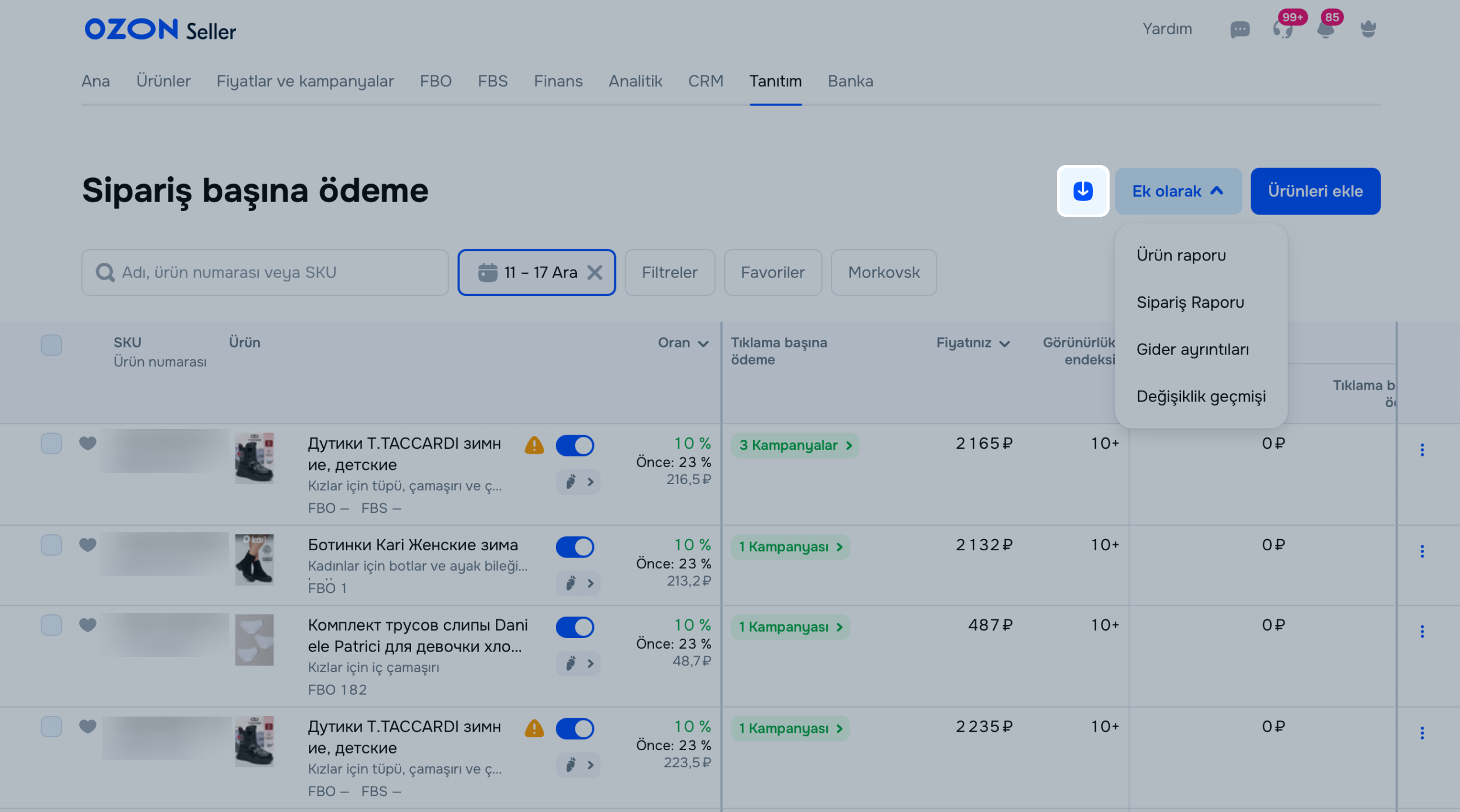Screen dimensions: 1460x812
Task: Open three-dot menu for first product row
Action: click(1421, 450)
